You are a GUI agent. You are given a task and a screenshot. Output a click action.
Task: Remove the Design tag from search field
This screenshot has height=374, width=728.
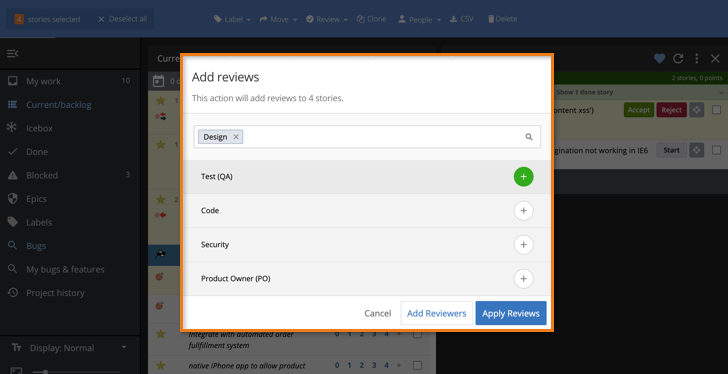pyautogui.click(x=236, y=137)
